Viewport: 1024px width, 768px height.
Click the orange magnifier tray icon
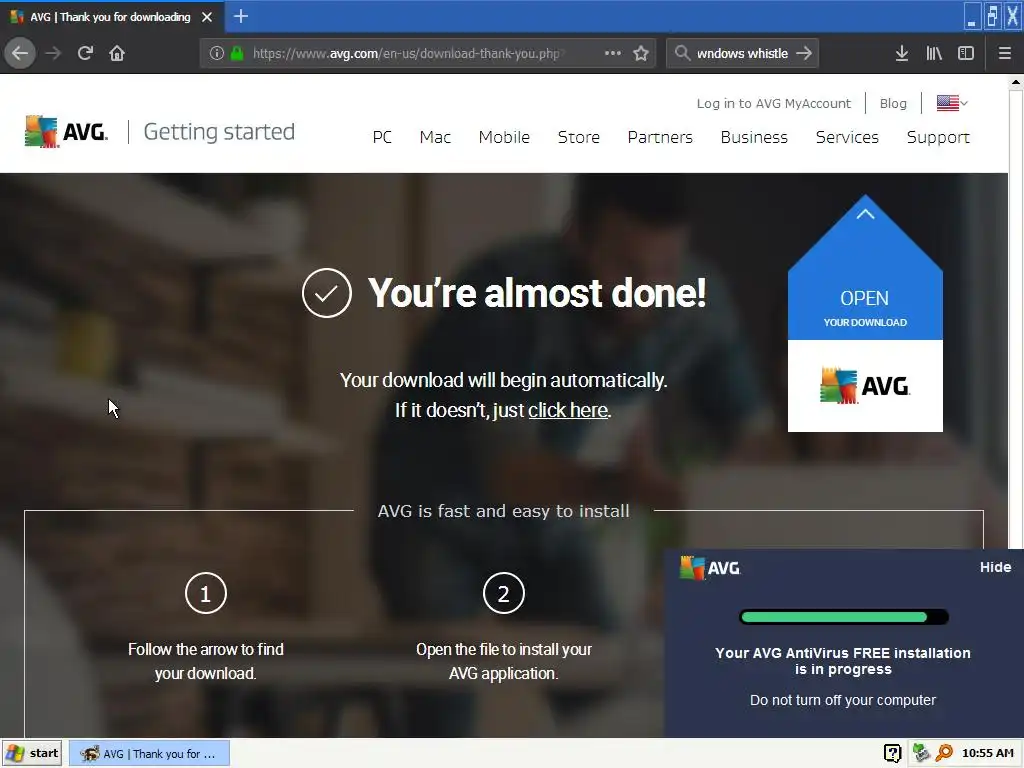944,753
